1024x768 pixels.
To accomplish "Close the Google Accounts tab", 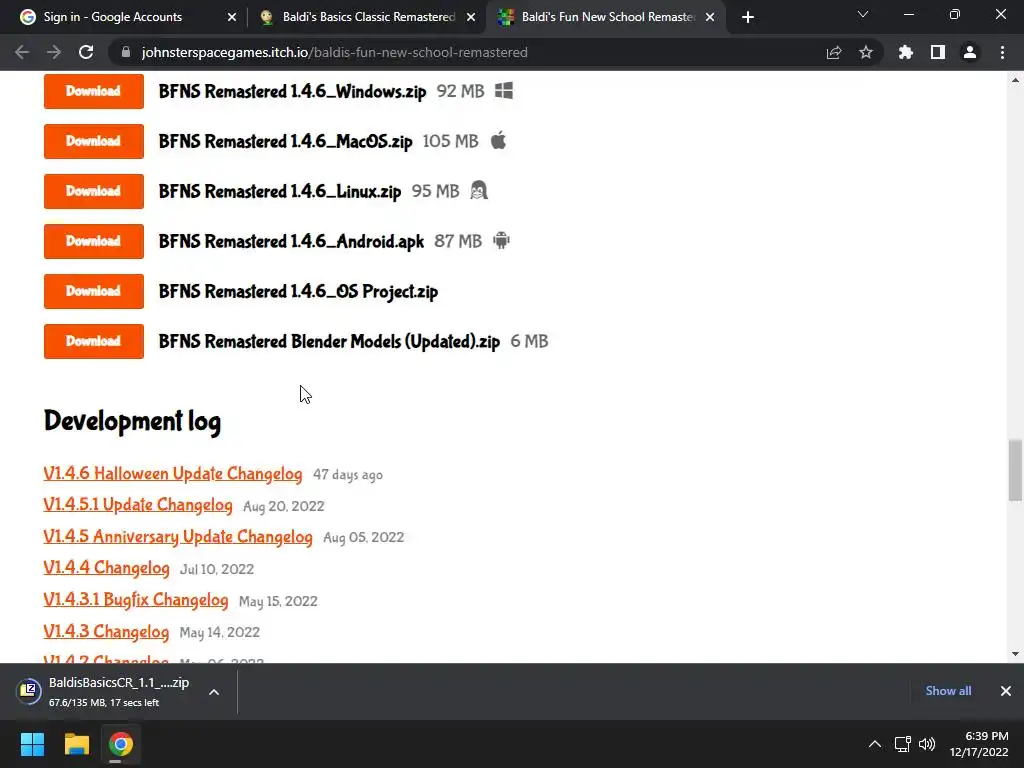I will [232, 17].
